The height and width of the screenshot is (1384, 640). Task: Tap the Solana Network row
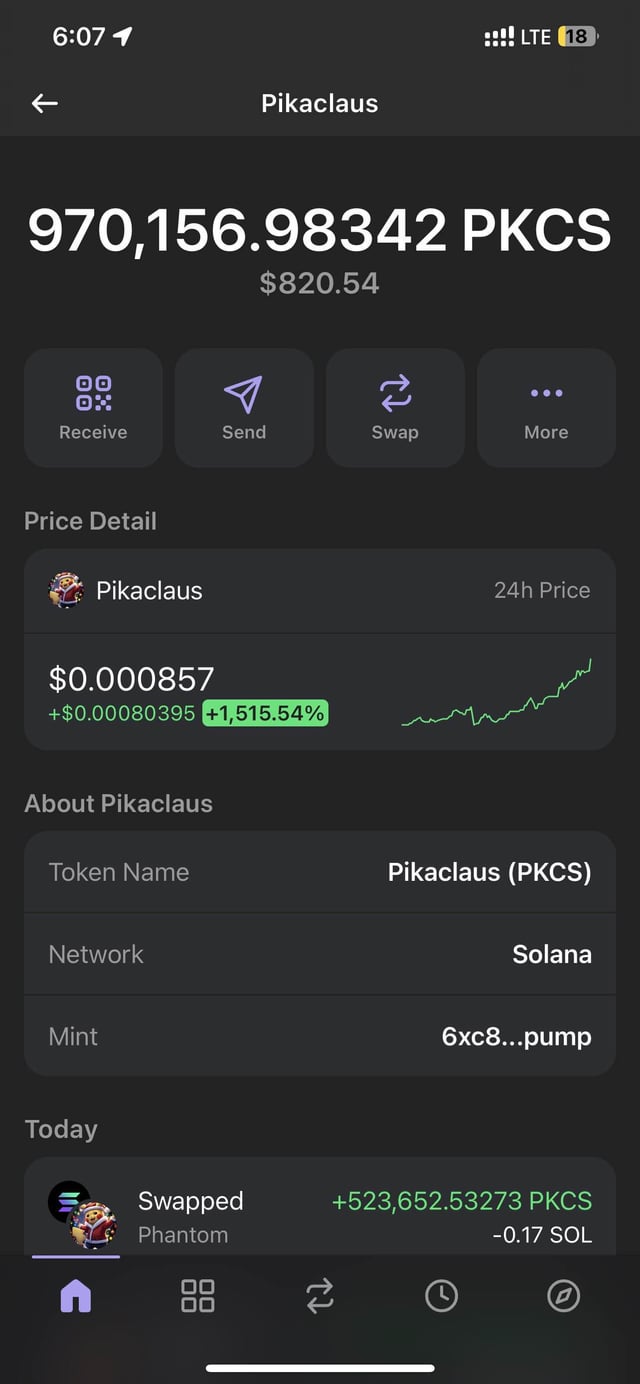point(320,954)
